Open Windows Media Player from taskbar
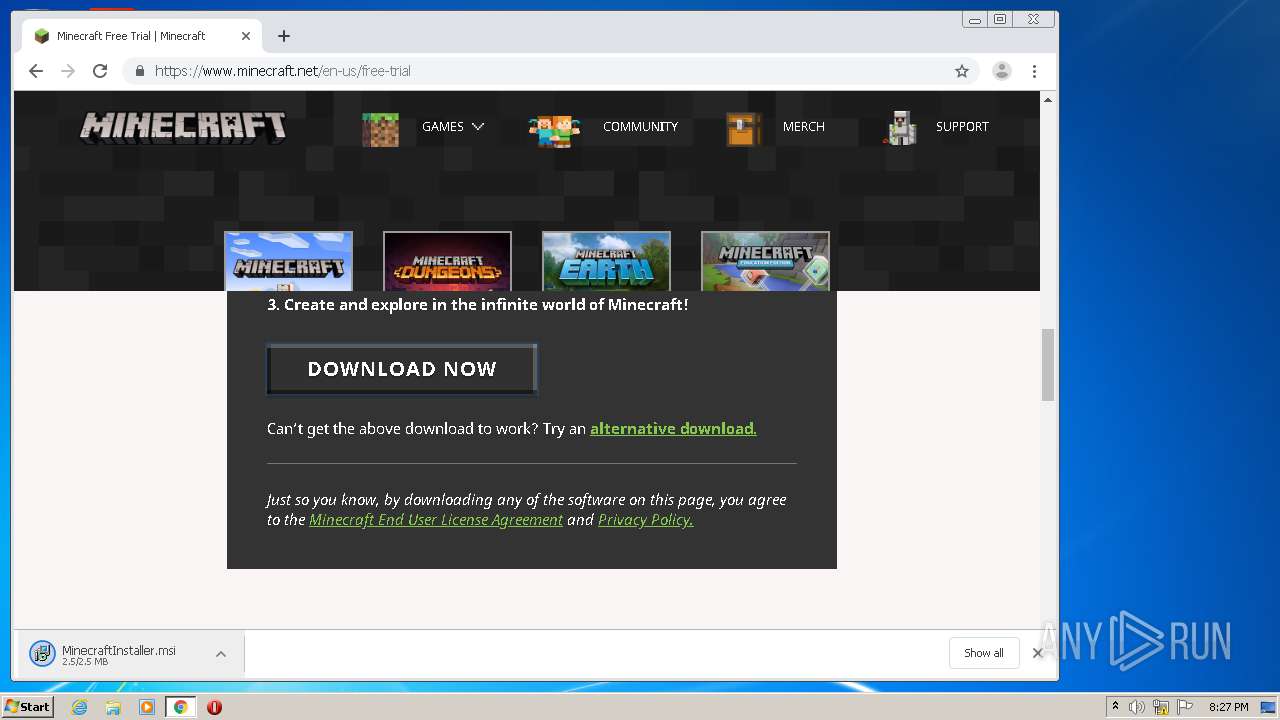Viewport: 1280px width, 720px height. point(147,707)
